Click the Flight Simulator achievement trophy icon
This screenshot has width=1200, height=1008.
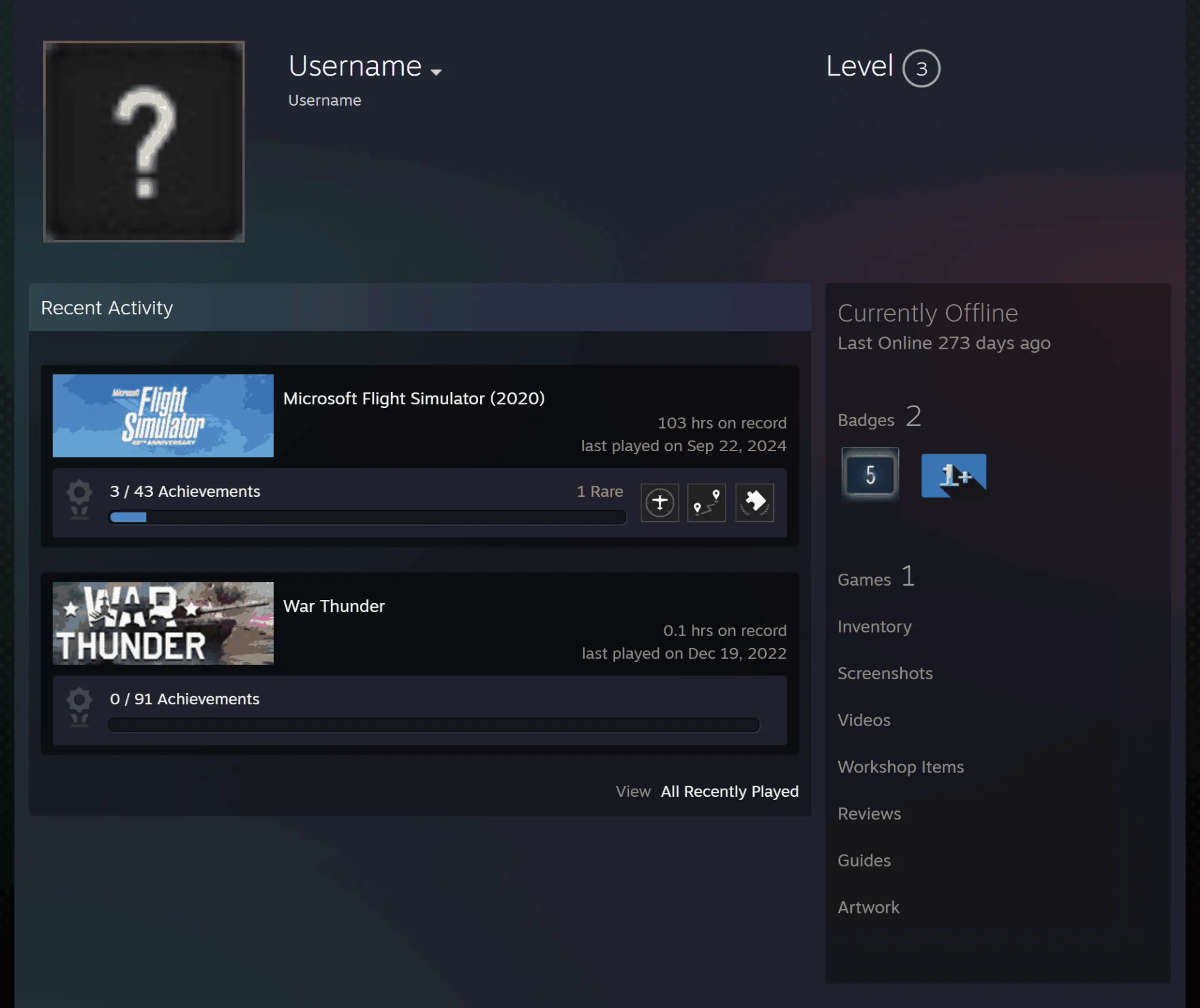point(79,500)
